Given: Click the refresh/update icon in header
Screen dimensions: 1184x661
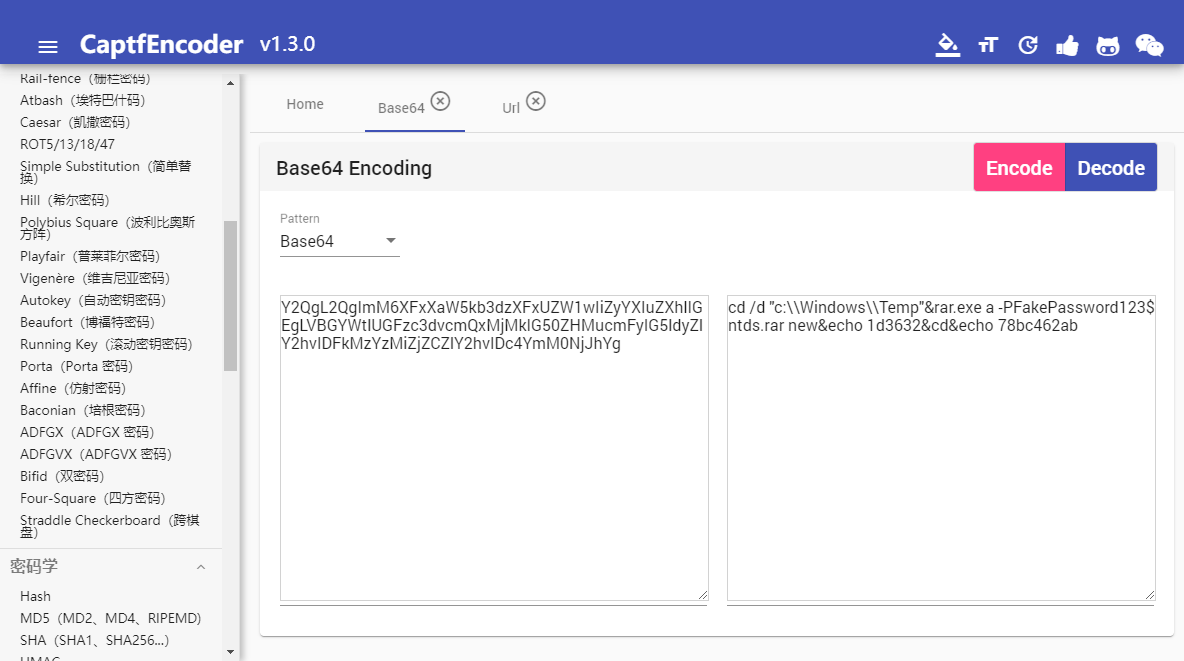Looking at the screenshot, I should [x=1028, y=45].
